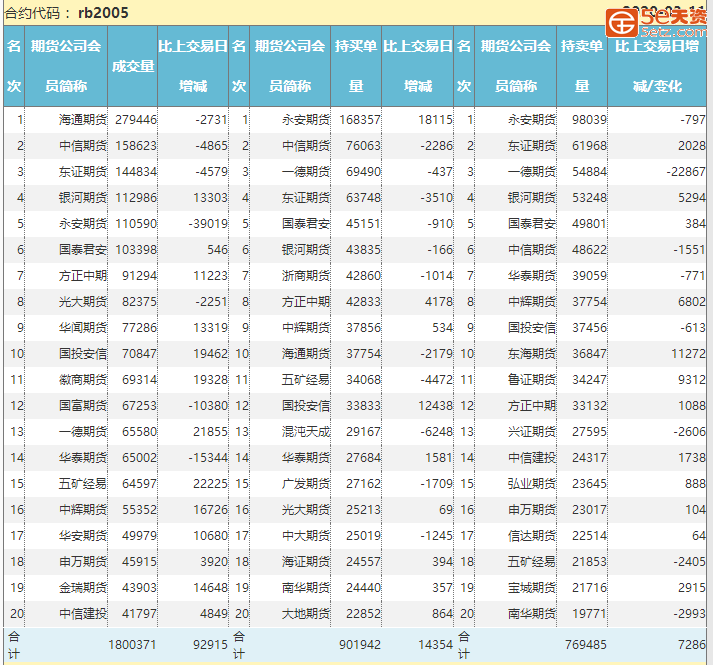Click 永安期货 at top of long positions list
Viewport: 713px width, 665px height.
tap(305, 120)
